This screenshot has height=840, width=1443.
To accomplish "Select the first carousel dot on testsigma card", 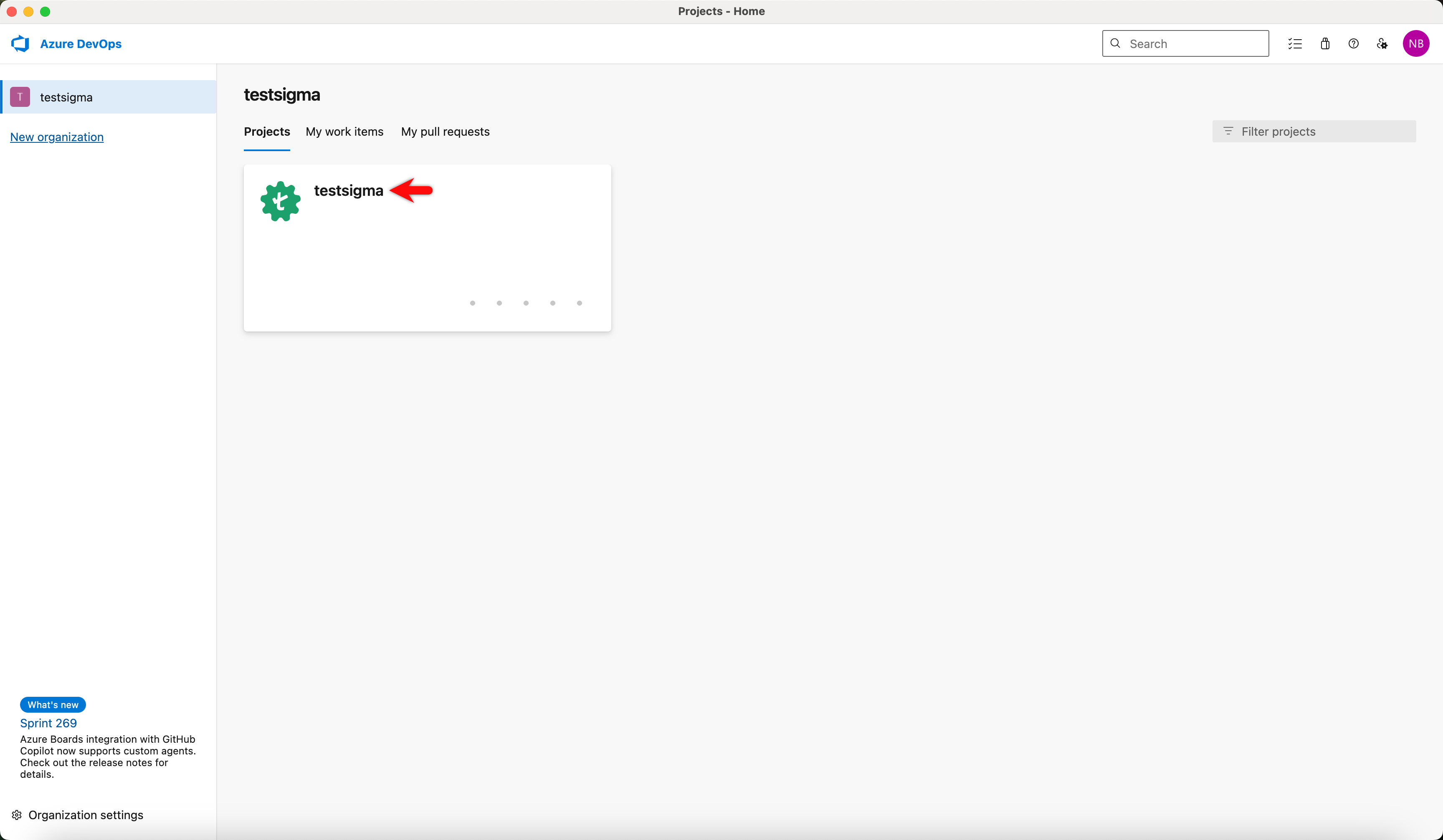I will [x=472, y=303].
